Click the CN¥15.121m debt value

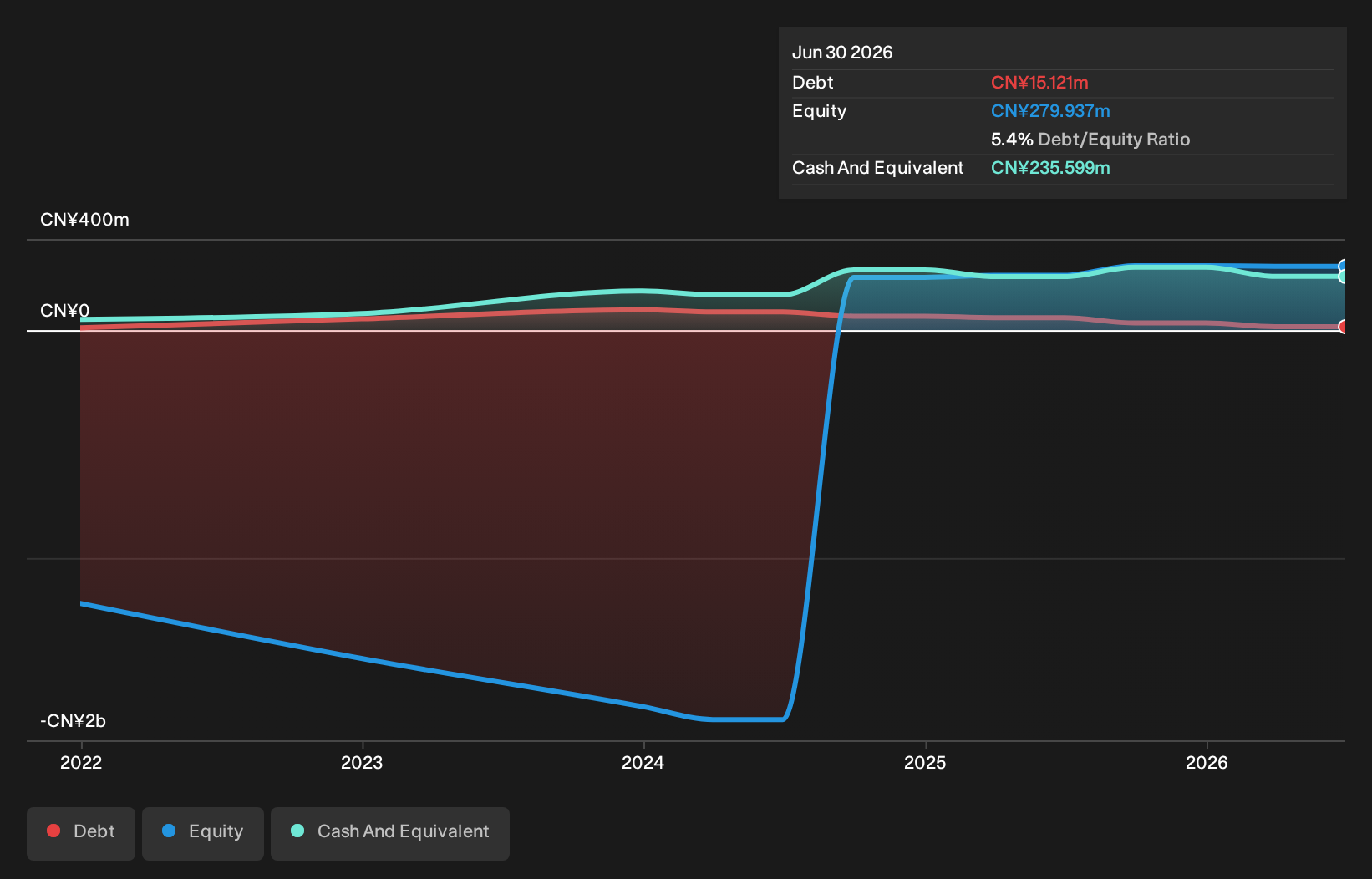coord(1039,83)
